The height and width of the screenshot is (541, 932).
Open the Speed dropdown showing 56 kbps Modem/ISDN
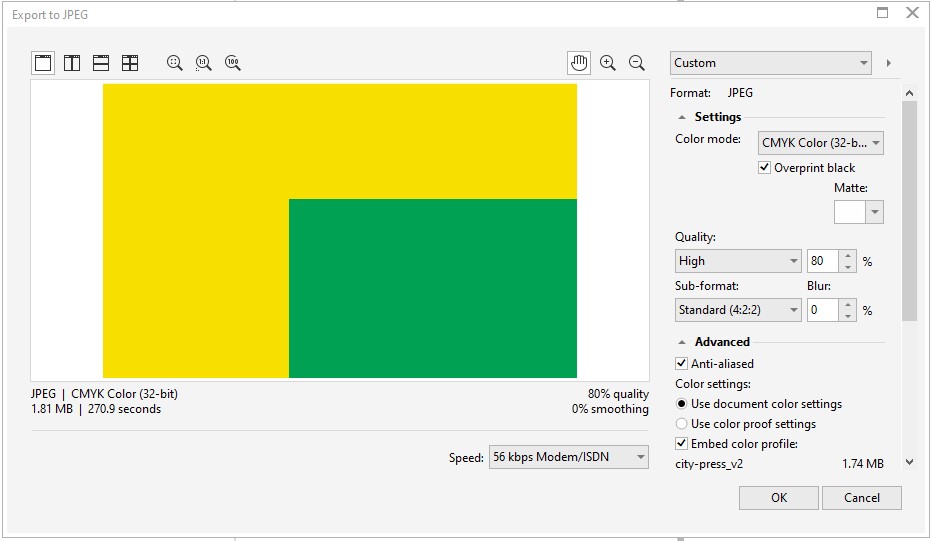click(x=568, y=458)
